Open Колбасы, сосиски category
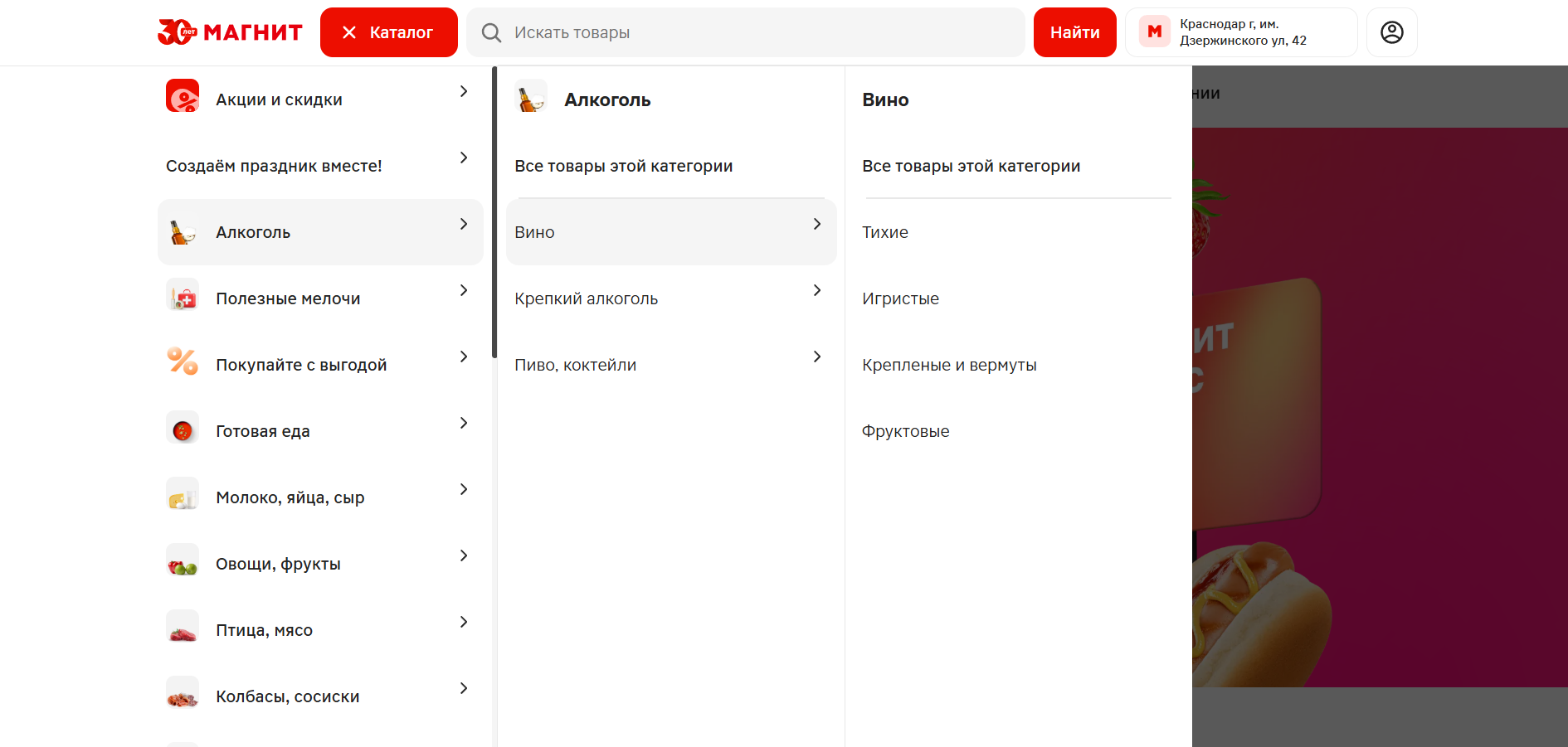This screenshot has width=1568, height=747. pyautogui.click(x=320, y=696)
